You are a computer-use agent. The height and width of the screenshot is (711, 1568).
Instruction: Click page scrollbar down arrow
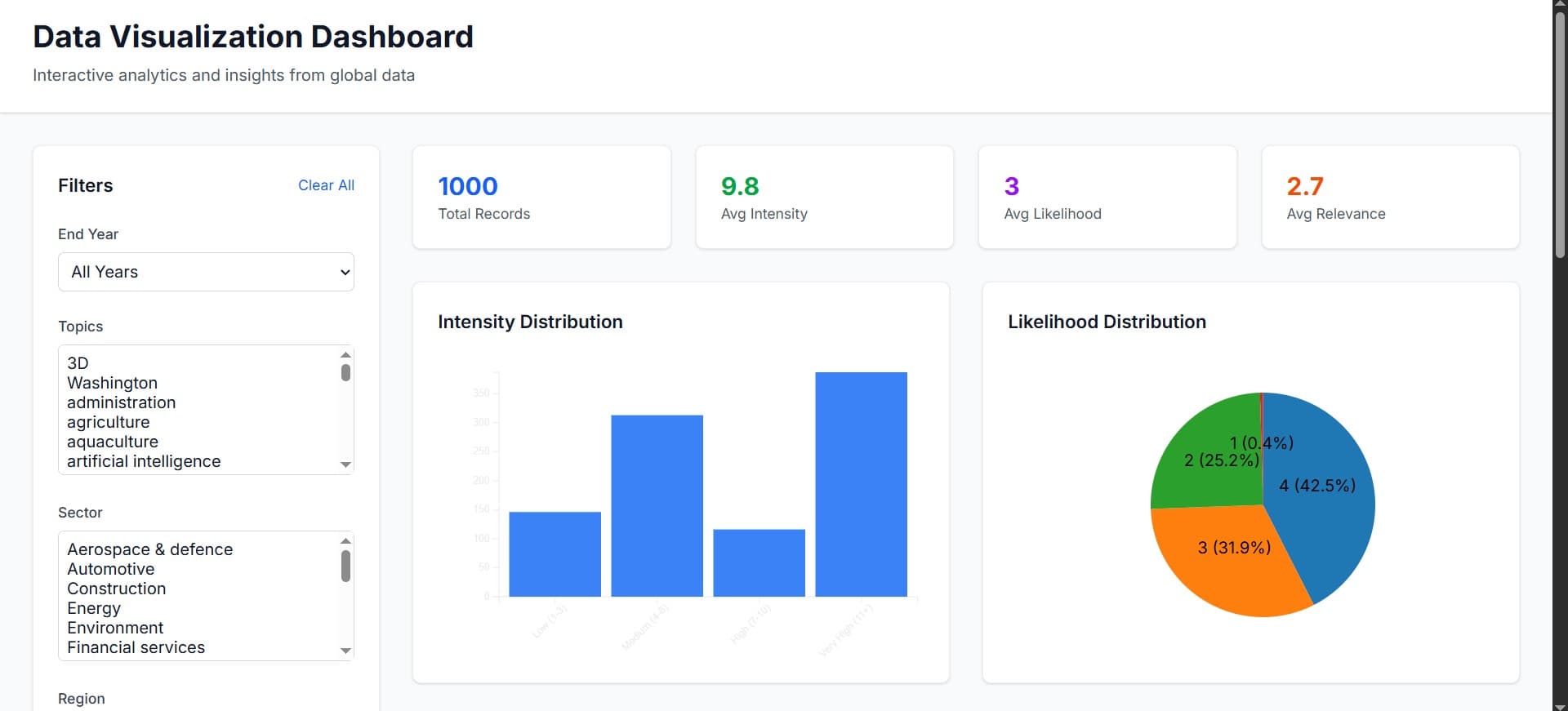point(1560,705)
